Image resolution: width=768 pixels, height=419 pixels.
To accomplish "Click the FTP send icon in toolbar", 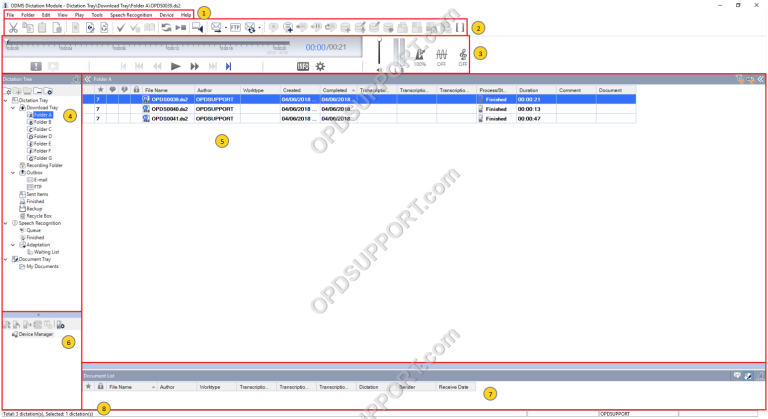I will (x=235, y=28).
